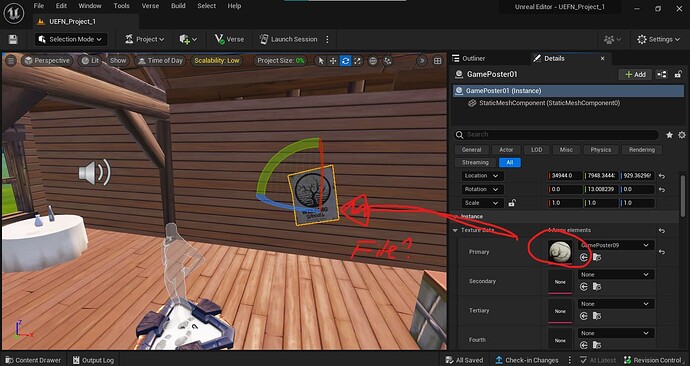Open viewport layout grid button
690x366 pixels.
pos(437,61)
